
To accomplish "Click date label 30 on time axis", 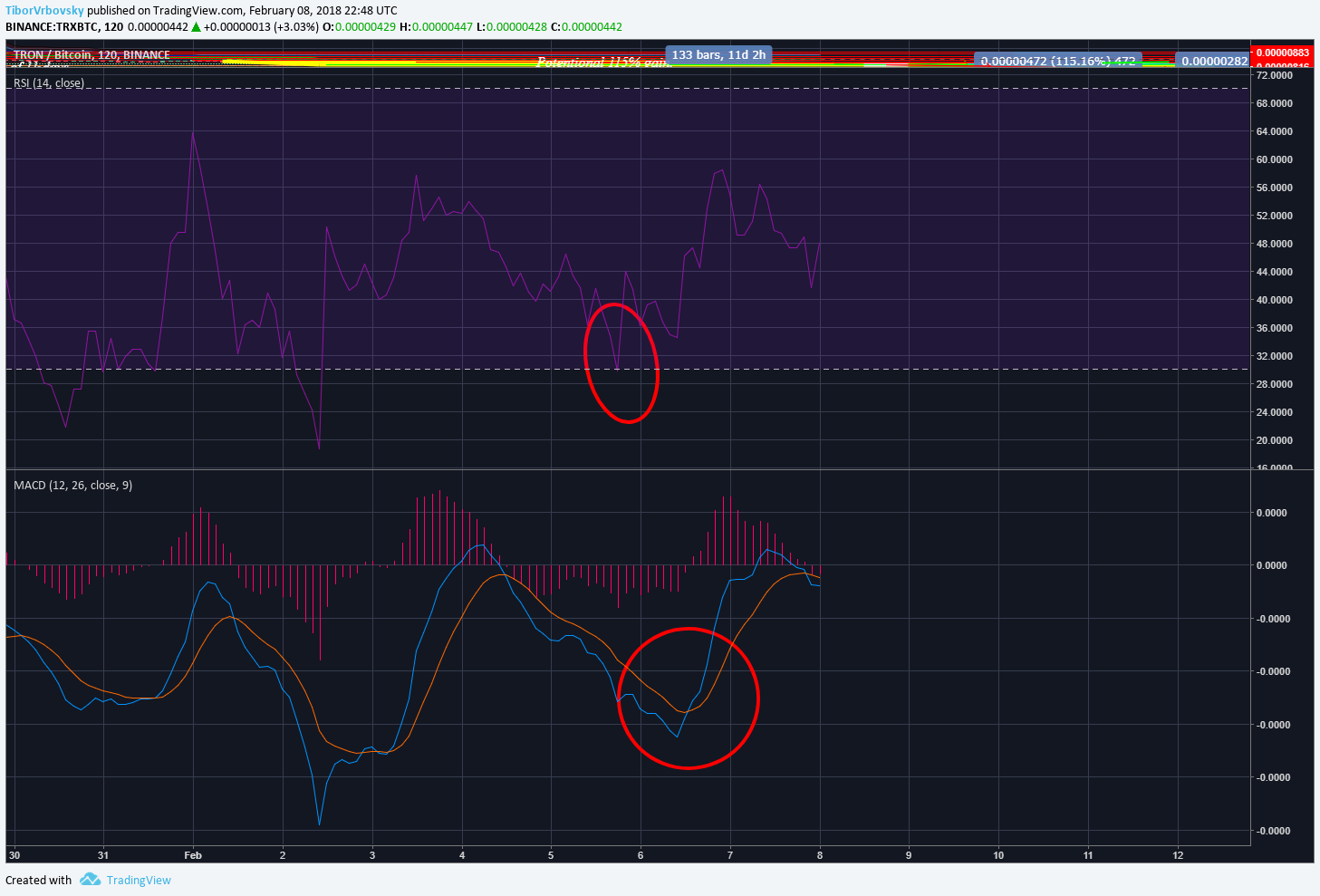I will (14, 855).
